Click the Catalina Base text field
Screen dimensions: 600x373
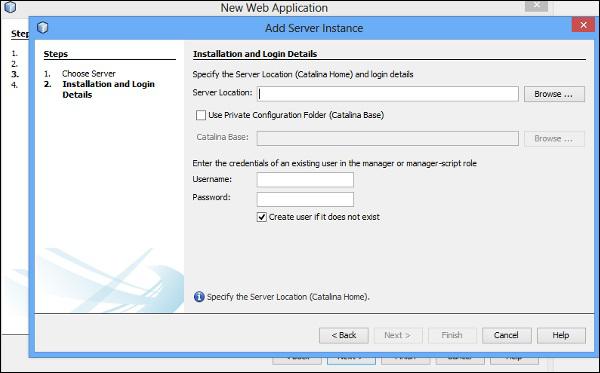pos(388,138)
